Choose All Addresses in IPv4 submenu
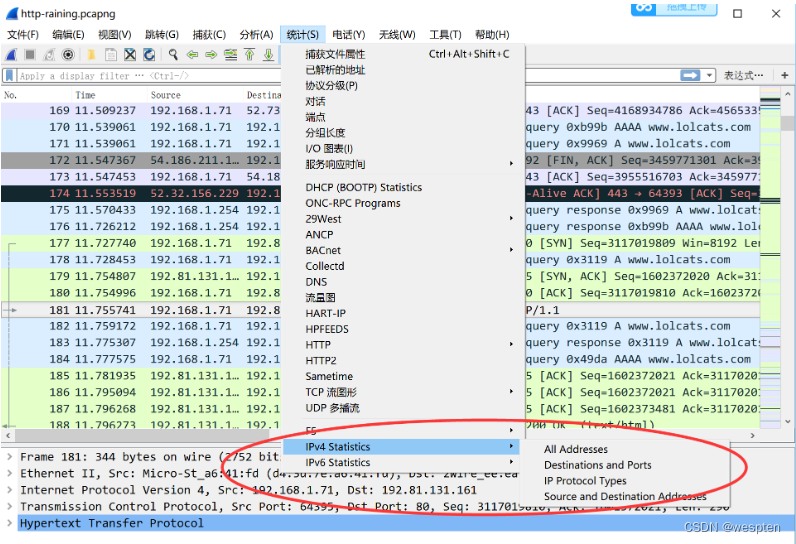The image size is (796, 544). point(625,449)
